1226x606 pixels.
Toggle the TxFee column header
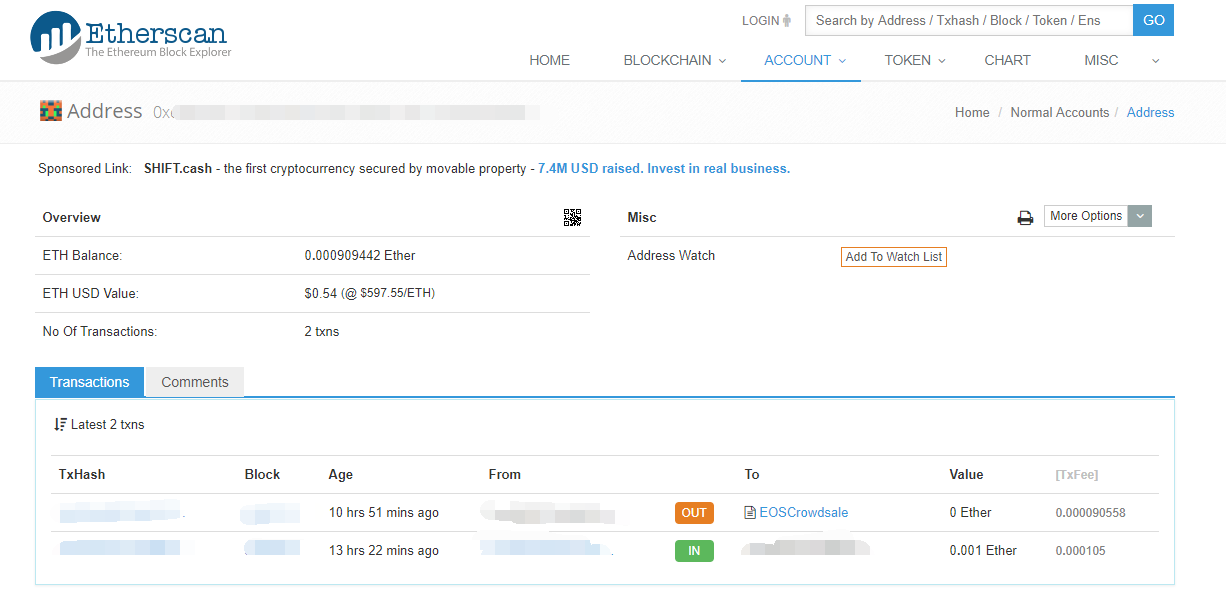point(1076,475)
